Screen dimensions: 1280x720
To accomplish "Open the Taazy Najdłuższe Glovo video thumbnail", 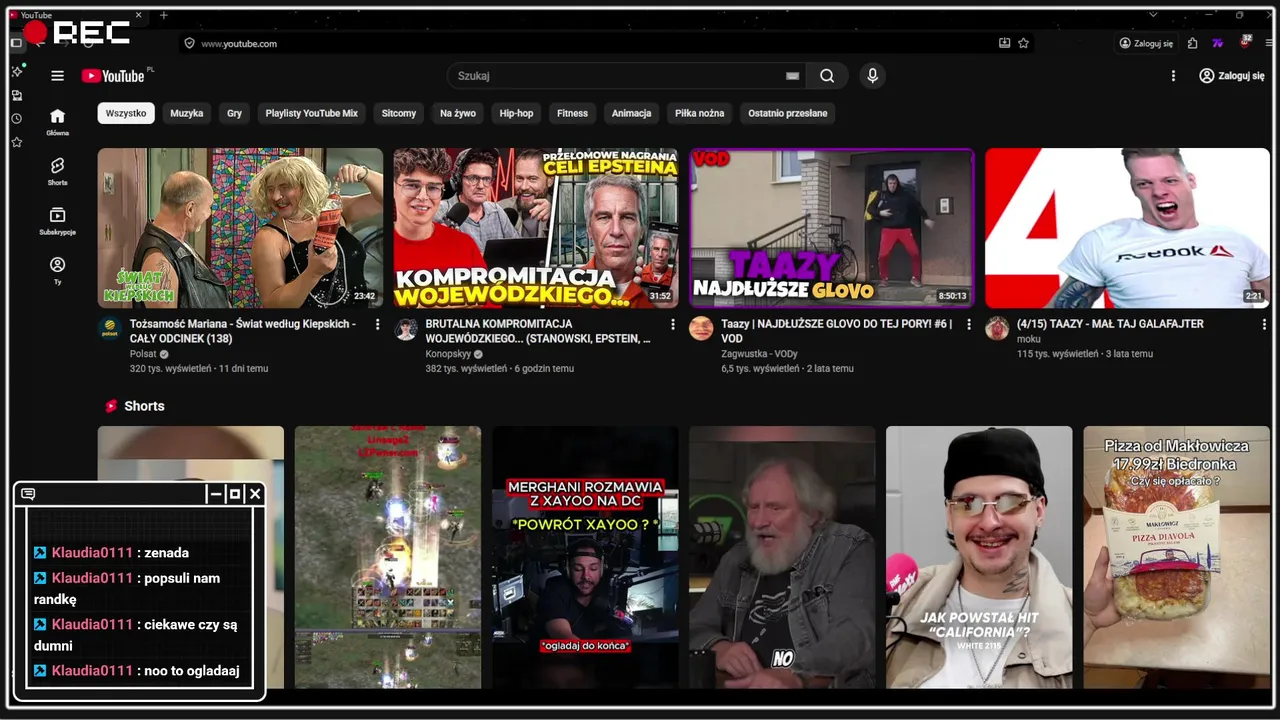I will tap(832, 228).
